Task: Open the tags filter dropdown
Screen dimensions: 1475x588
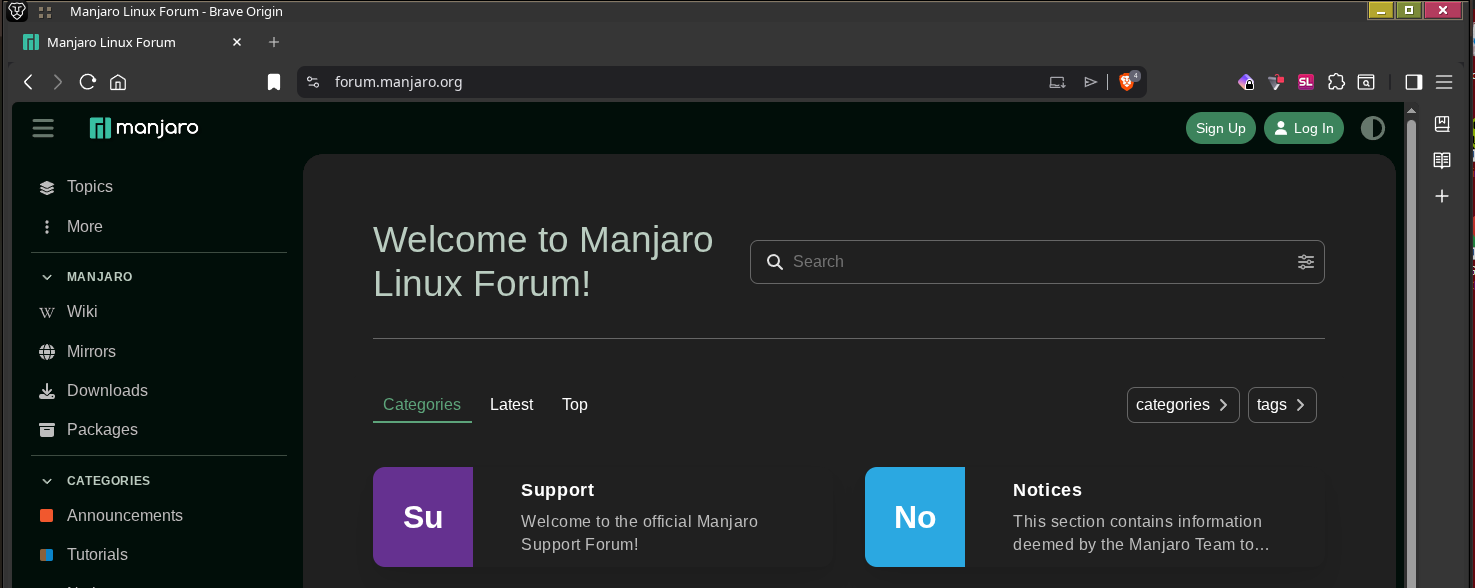Action: [x=1282, y=405]
